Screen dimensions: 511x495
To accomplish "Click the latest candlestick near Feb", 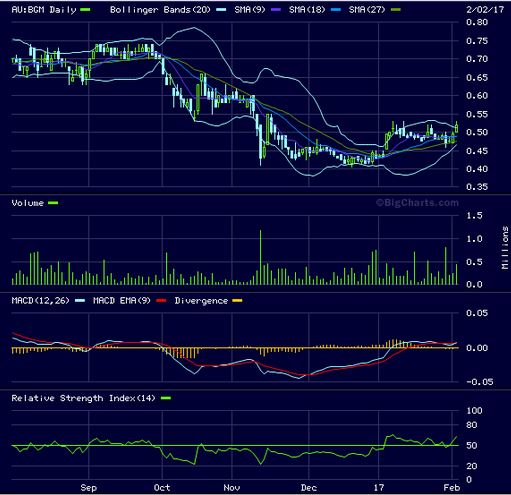I will (456, 127).
